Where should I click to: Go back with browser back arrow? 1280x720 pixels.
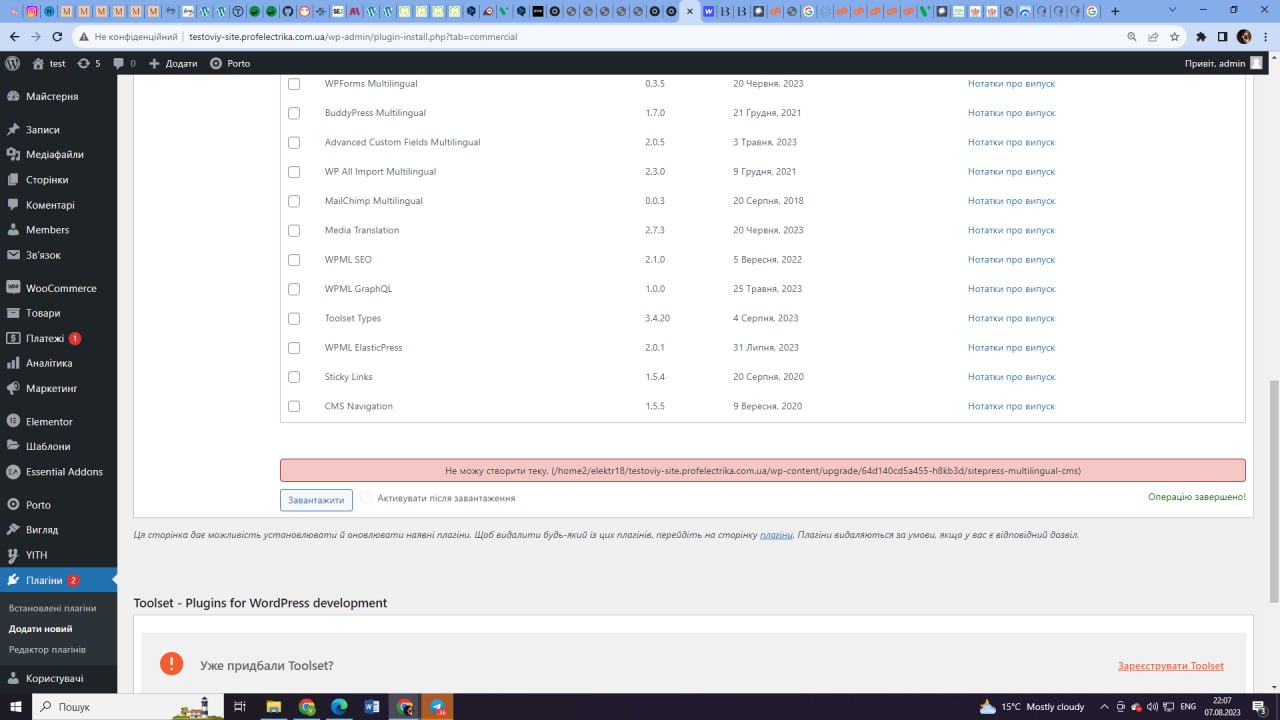[14, 36]
